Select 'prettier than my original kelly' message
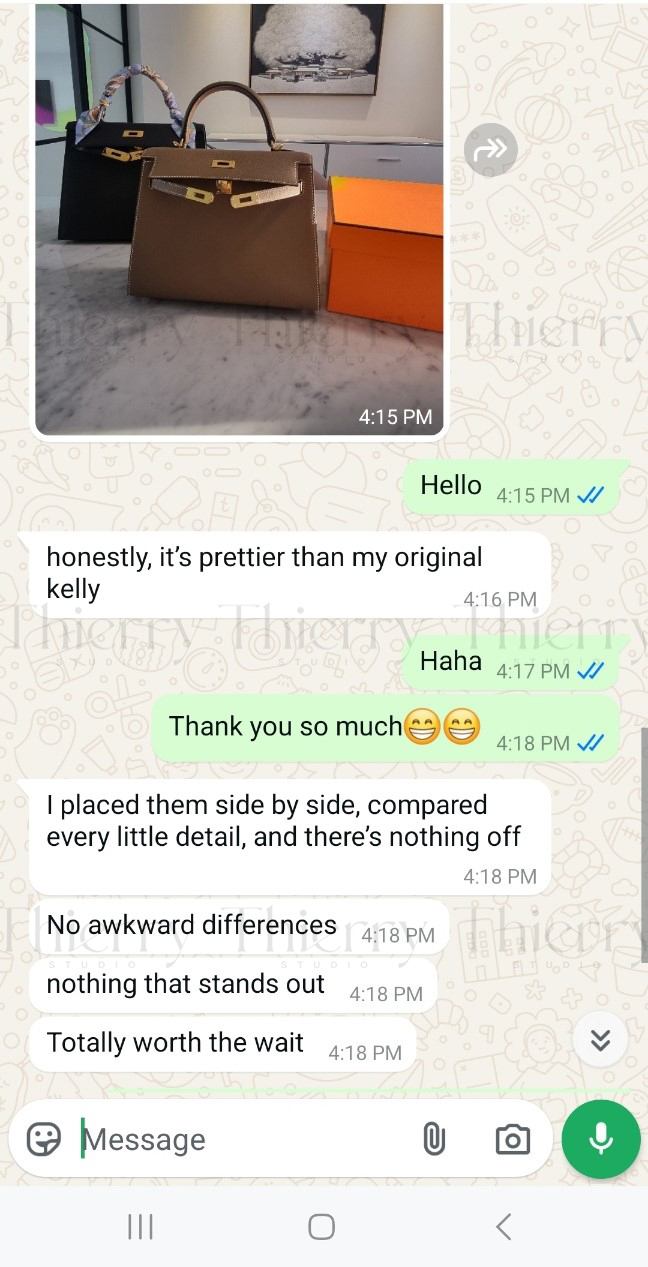 [x=289, y=574]
